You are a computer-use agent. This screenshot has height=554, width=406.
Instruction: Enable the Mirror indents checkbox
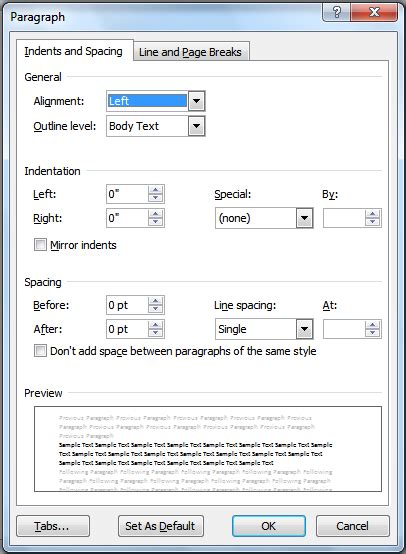click(40, 244)
